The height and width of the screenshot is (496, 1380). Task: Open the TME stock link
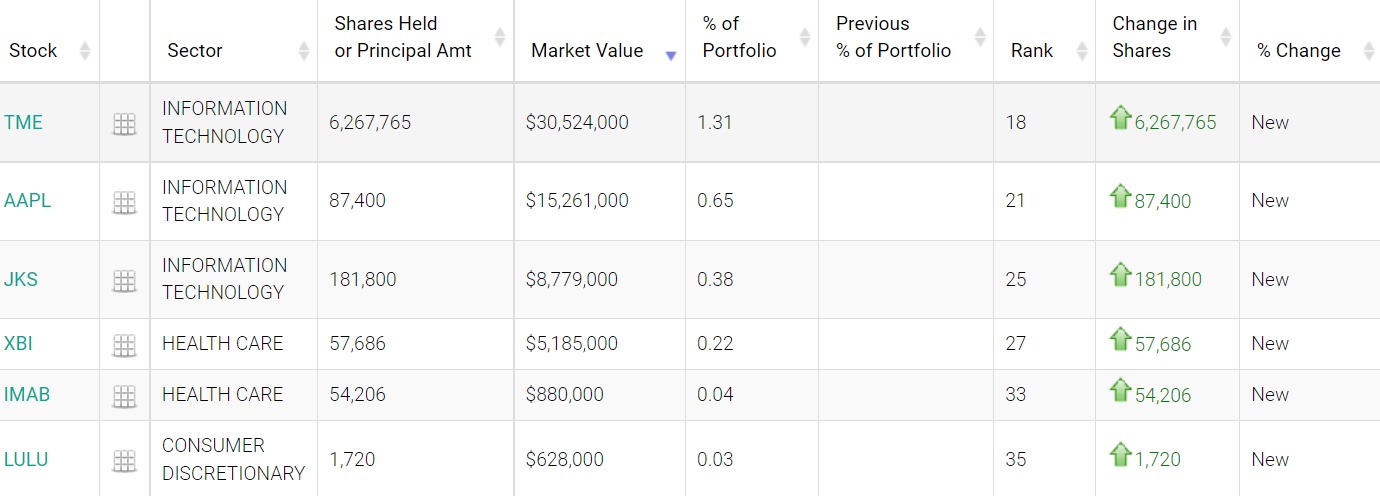pos(23,122)
